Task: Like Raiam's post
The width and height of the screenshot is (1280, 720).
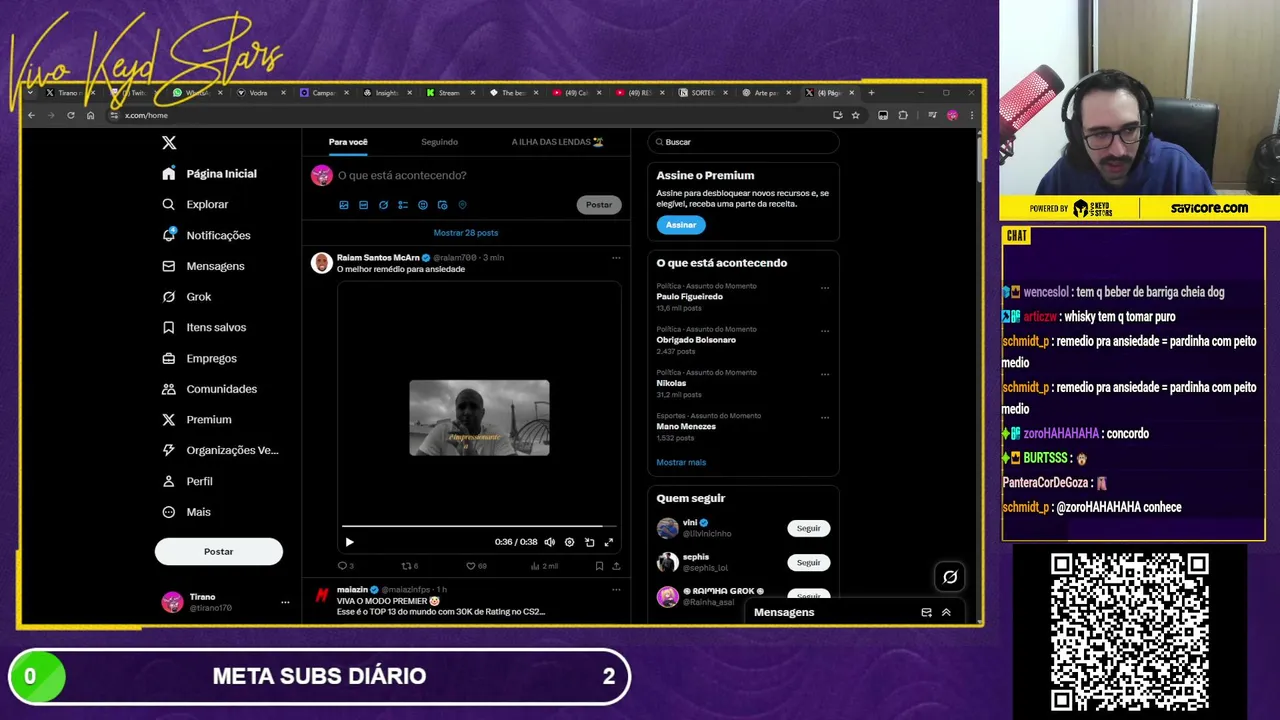Action: point(476,566)
